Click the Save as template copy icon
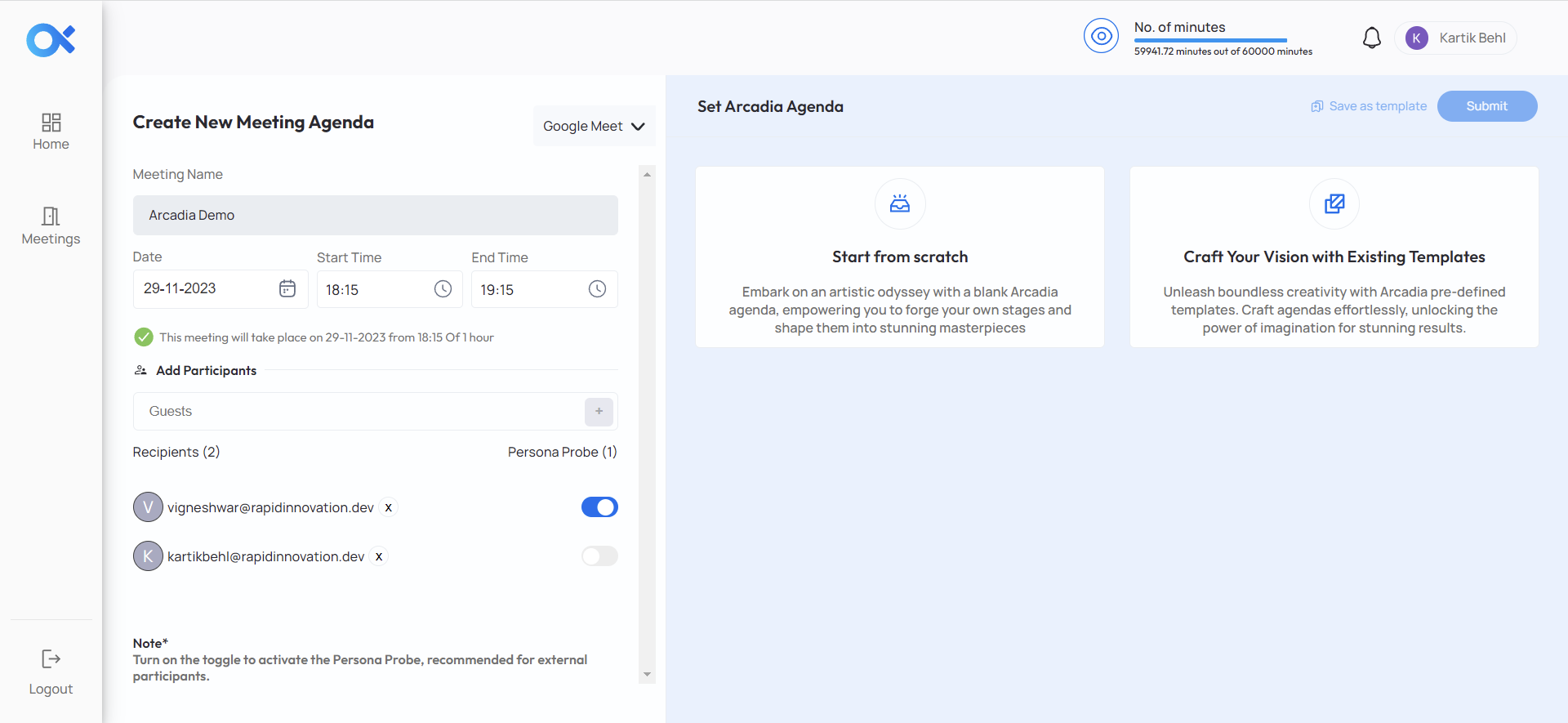This screenshot has width=1568, height=723. 1316,106
